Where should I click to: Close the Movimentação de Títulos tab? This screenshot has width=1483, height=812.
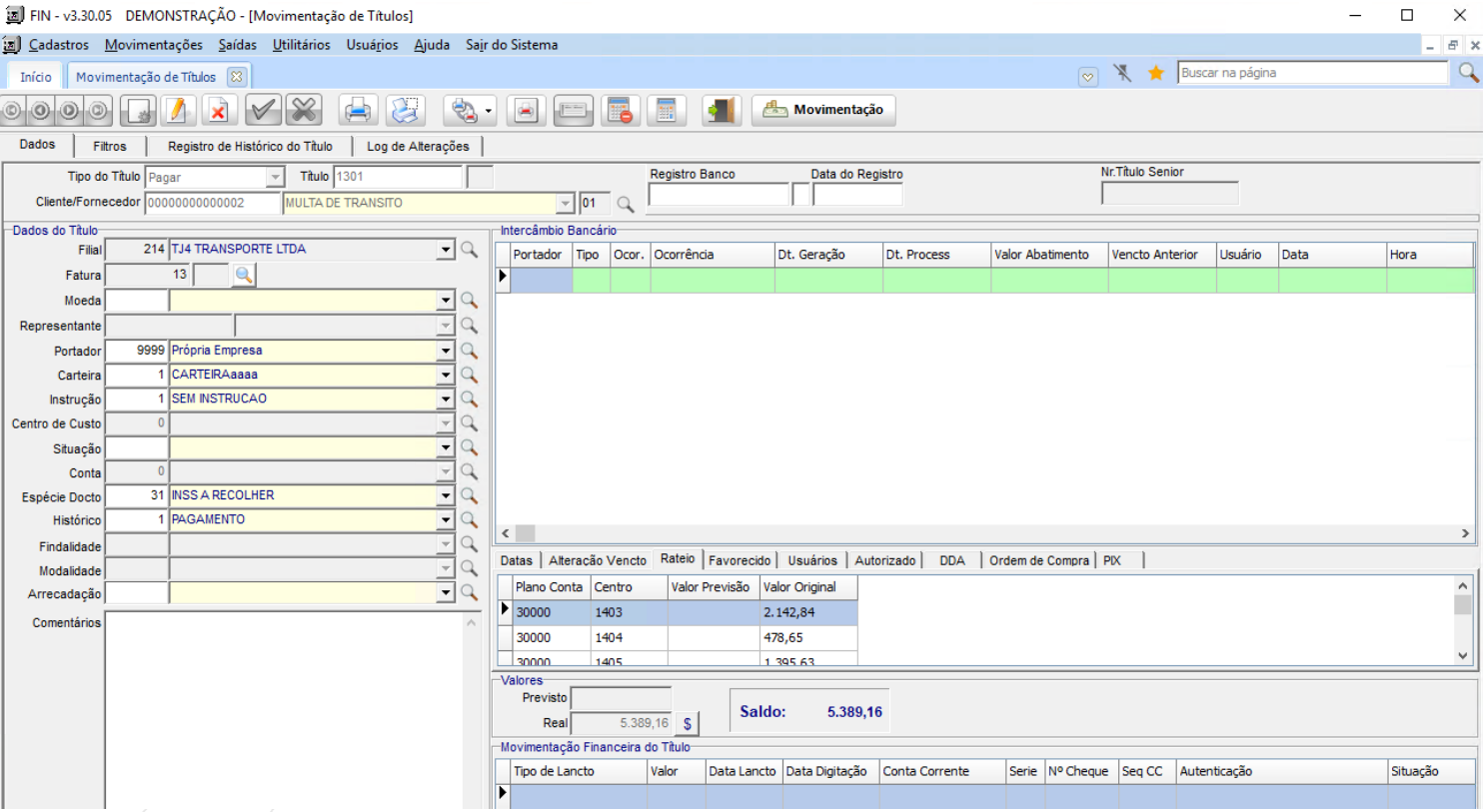coord(236,77)
